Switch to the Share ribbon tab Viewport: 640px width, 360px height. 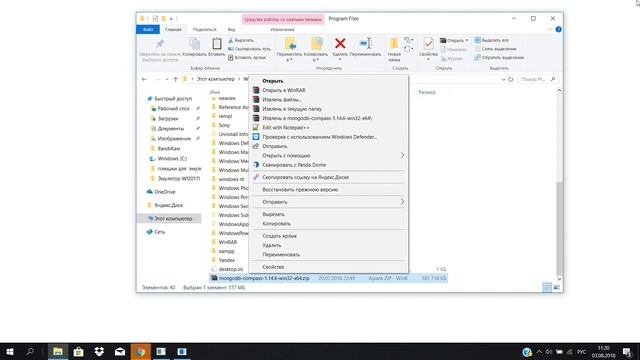204,29
